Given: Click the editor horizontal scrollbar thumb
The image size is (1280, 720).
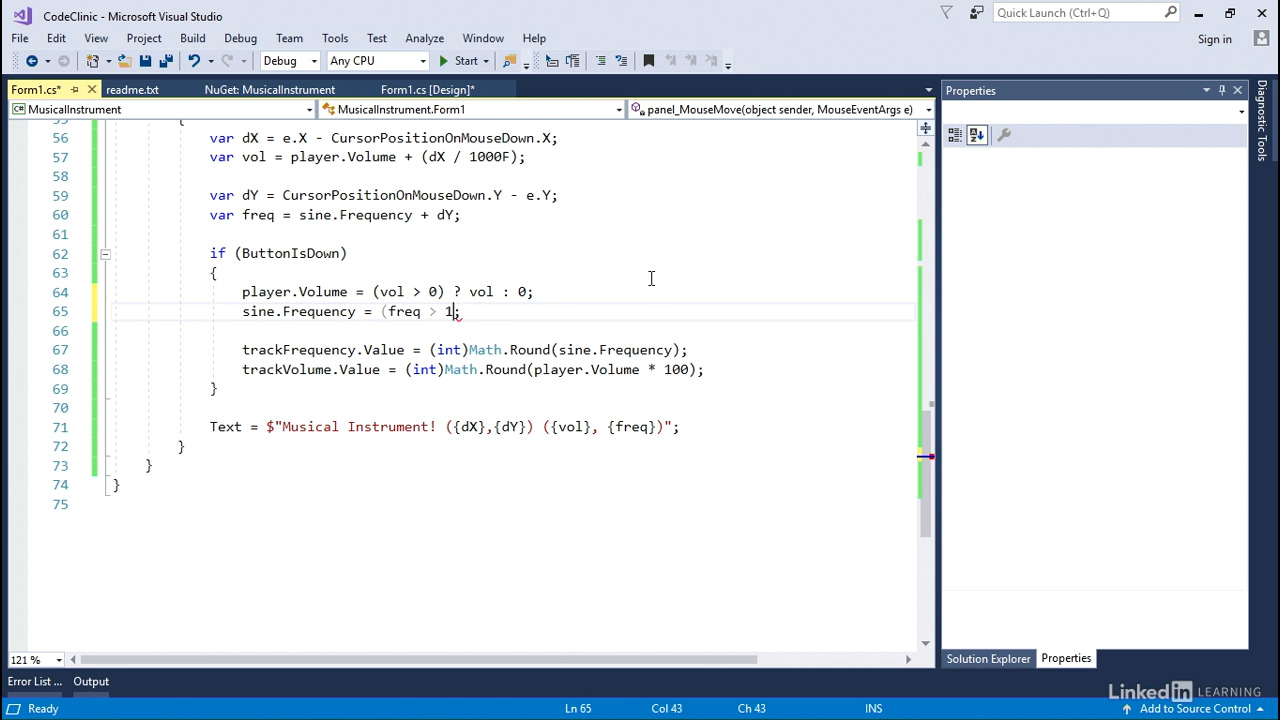Looking at the screenshot, I should coord(418,660).
